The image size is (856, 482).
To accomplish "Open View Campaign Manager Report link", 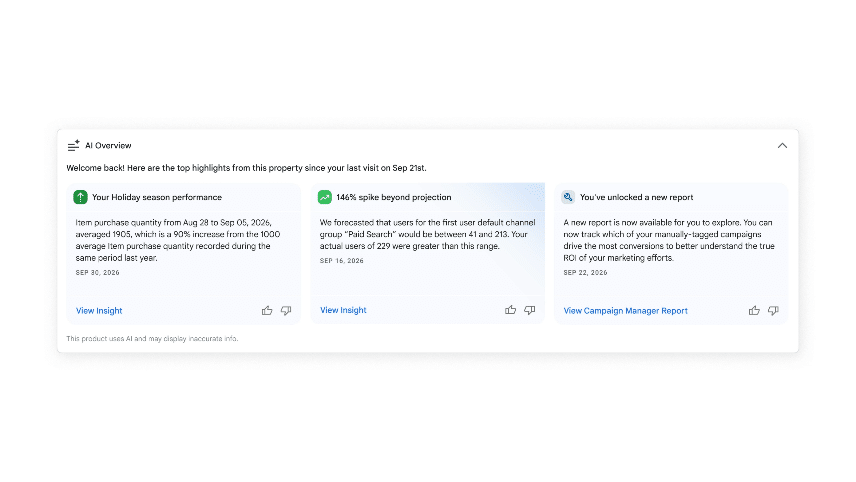I will point(626,311).
